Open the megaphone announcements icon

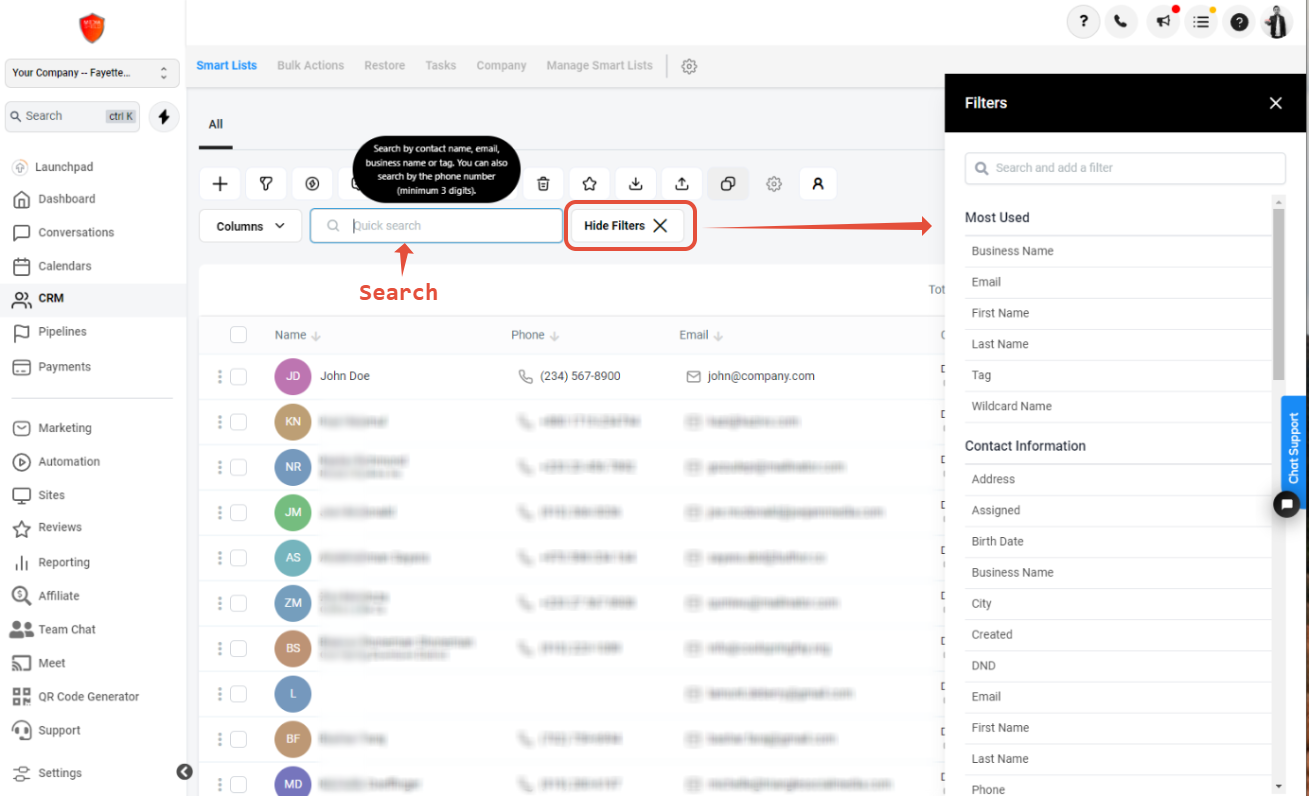pos(1163,21)
